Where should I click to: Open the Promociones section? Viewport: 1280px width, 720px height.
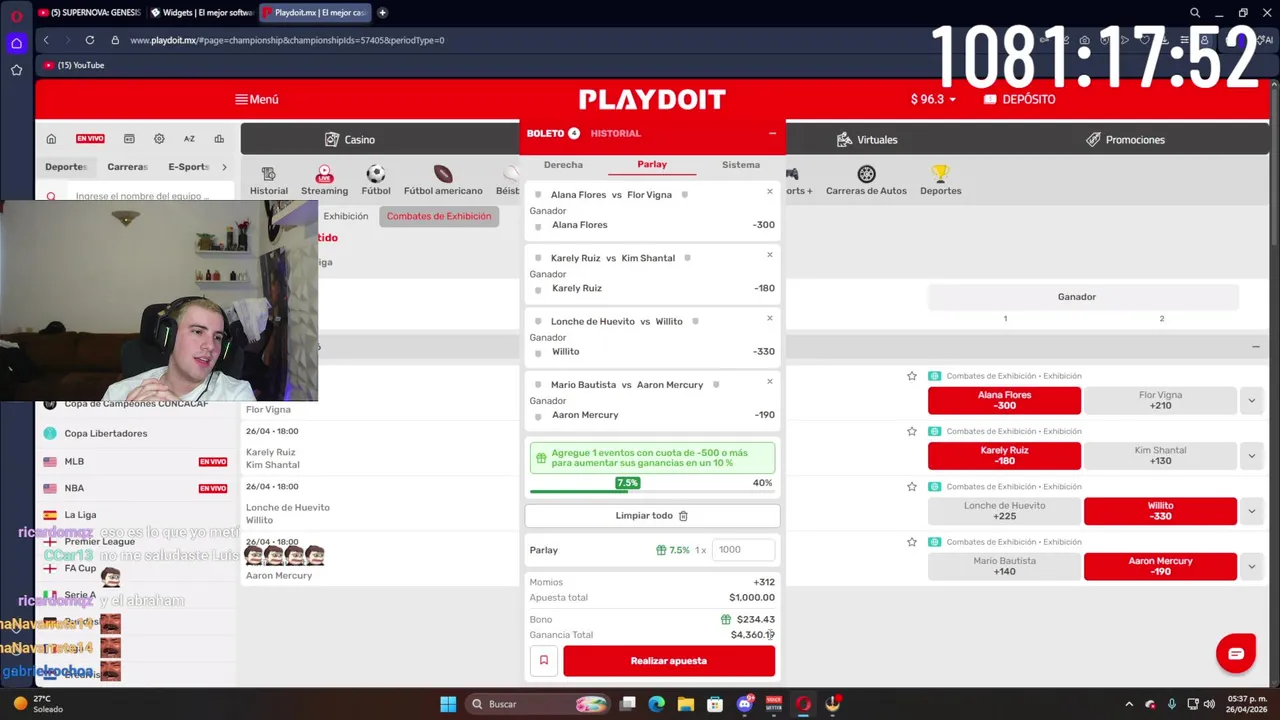1125,140
